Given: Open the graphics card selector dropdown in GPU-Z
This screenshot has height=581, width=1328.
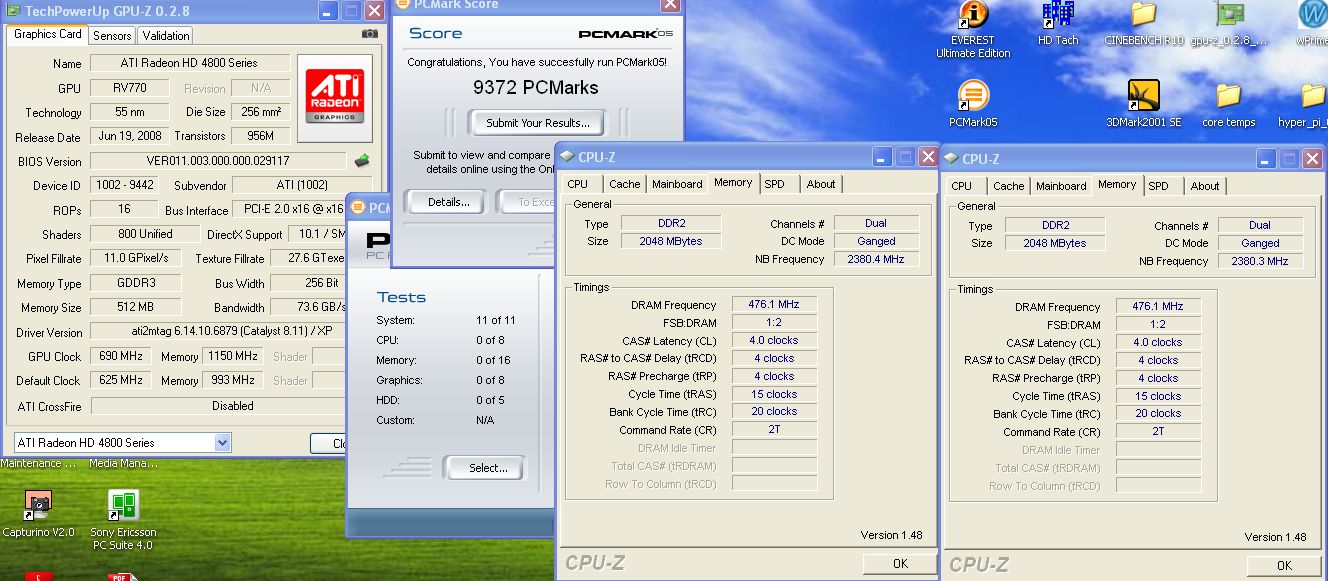Looking at the screenshot, I should [x=222, y=442].
